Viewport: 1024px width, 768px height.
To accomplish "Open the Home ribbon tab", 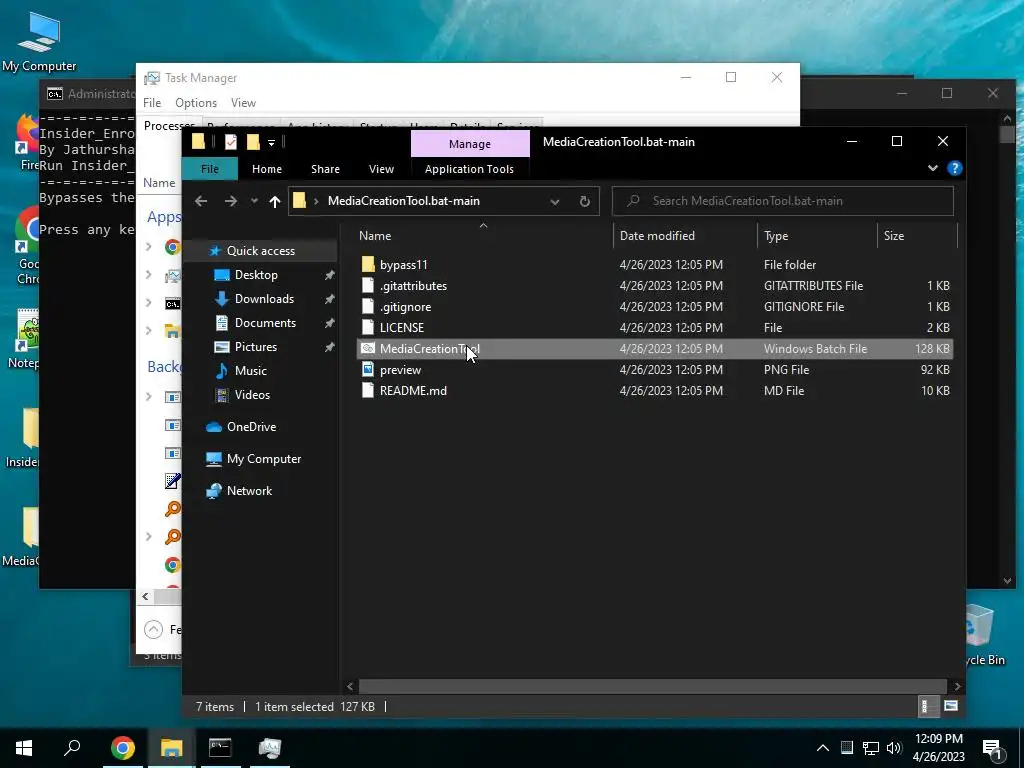I will 267,168.
